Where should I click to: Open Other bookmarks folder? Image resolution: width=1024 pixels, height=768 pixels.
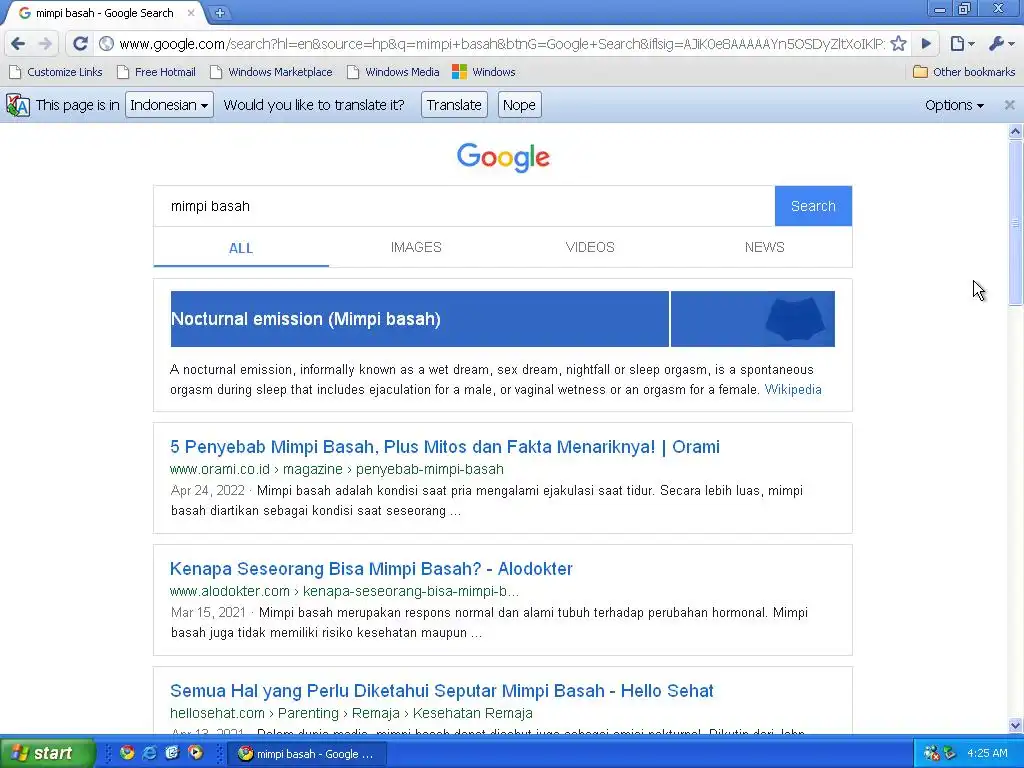coord(964,72)
